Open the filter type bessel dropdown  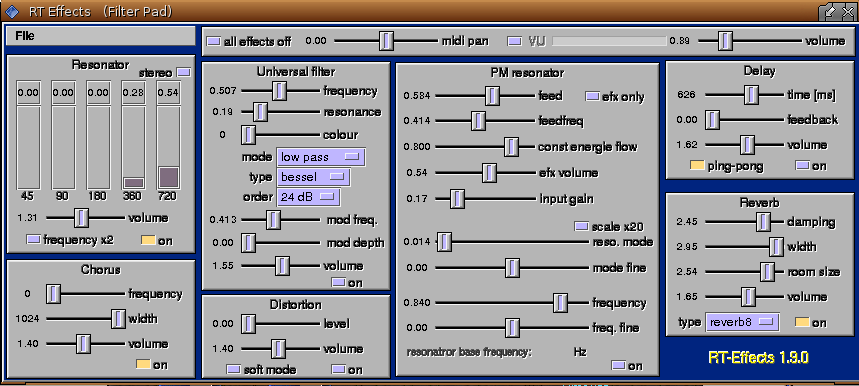pos(313,177)
